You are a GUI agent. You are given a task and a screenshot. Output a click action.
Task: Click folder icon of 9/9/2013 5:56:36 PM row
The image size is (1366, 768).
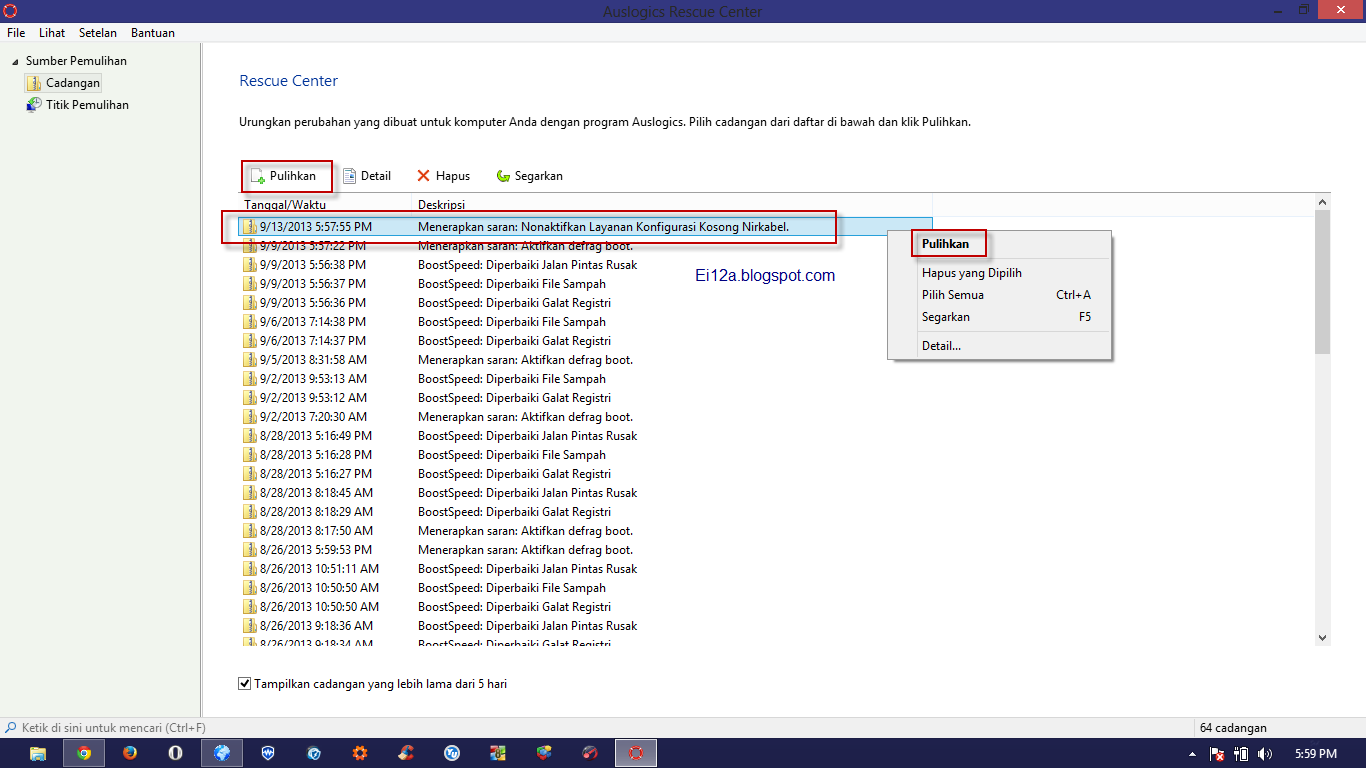[250, 303]
